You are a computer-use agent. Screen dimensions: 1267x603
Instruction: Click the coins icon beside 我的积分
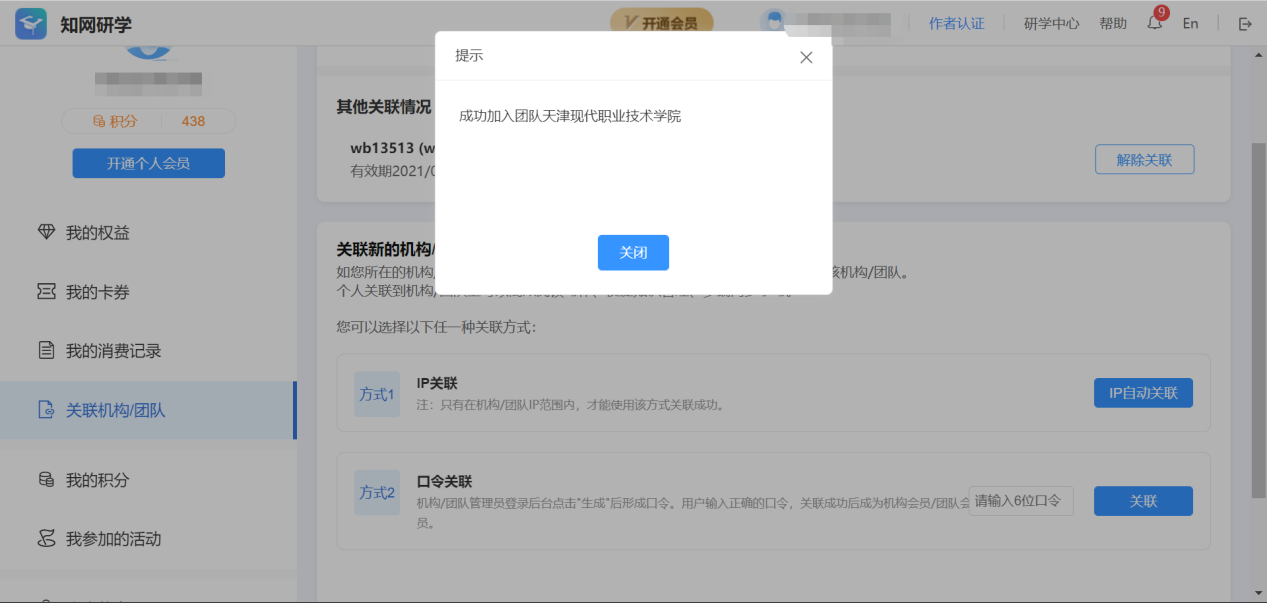point(46,479)
